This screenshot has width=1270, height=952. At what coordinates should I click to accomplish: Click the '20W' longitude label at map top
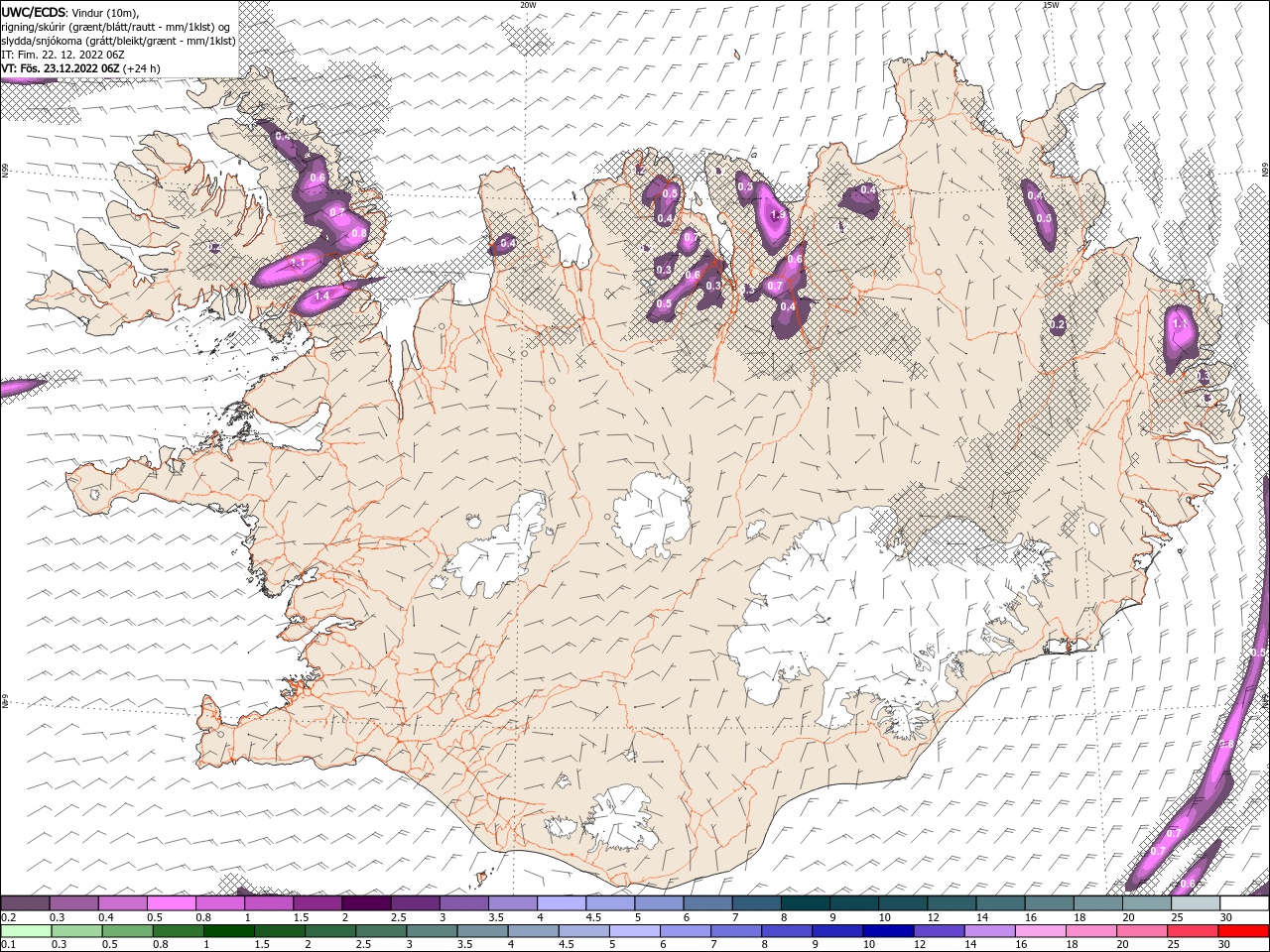[528, 5]
